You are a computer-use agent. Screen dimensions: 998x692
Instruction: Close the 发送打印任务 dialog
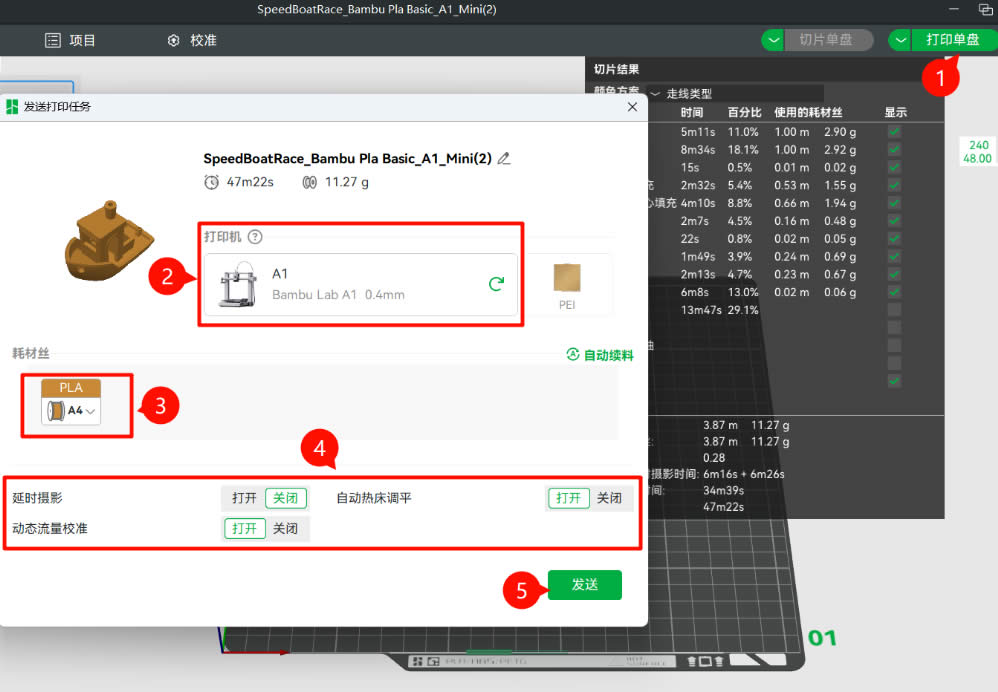(x=631, y=106)
